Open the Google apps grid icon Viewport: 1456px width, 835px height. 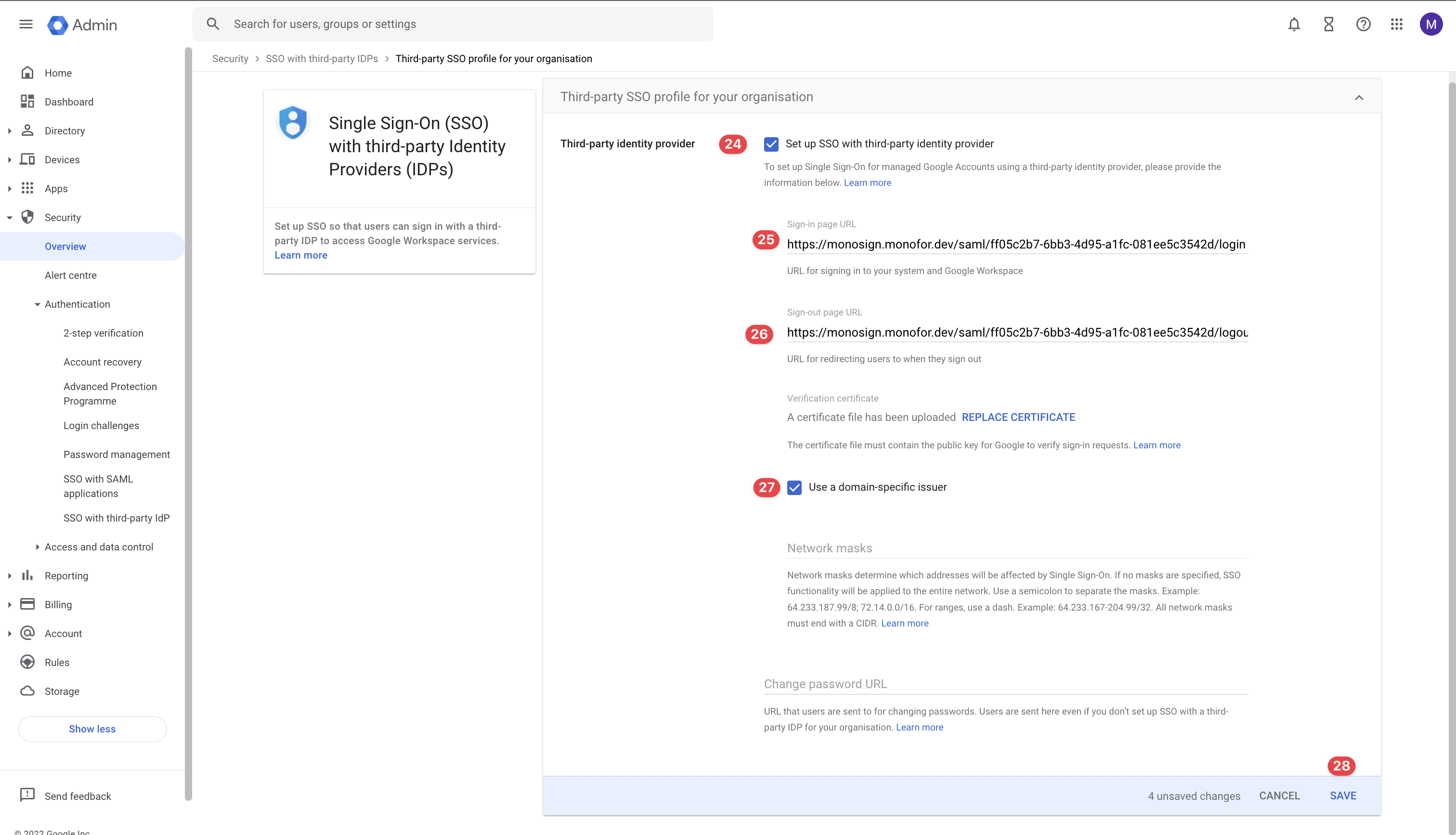pos(1396,24)
